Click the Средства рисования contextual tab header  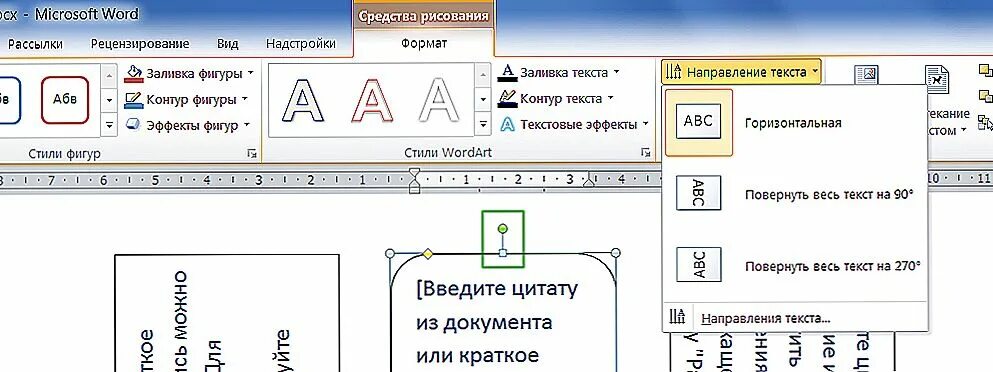[x=424, y=16]
